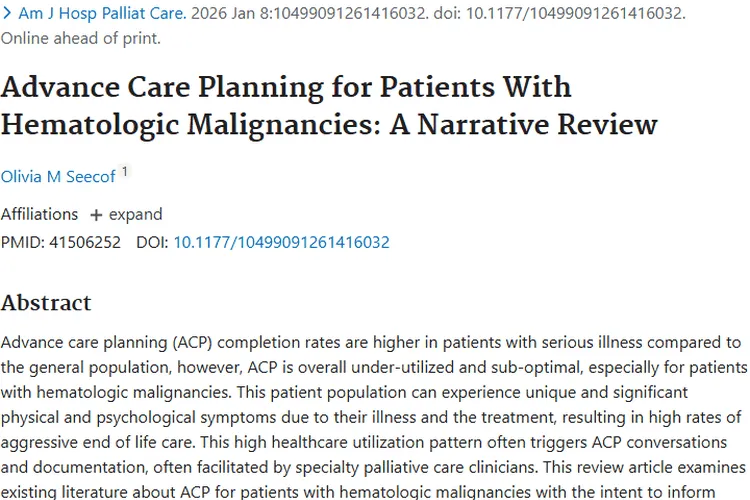Click the chevron icon before the journal name
The width and height of the screenshot is (750, 500).
pyautogui.click(x=7, y=14)
